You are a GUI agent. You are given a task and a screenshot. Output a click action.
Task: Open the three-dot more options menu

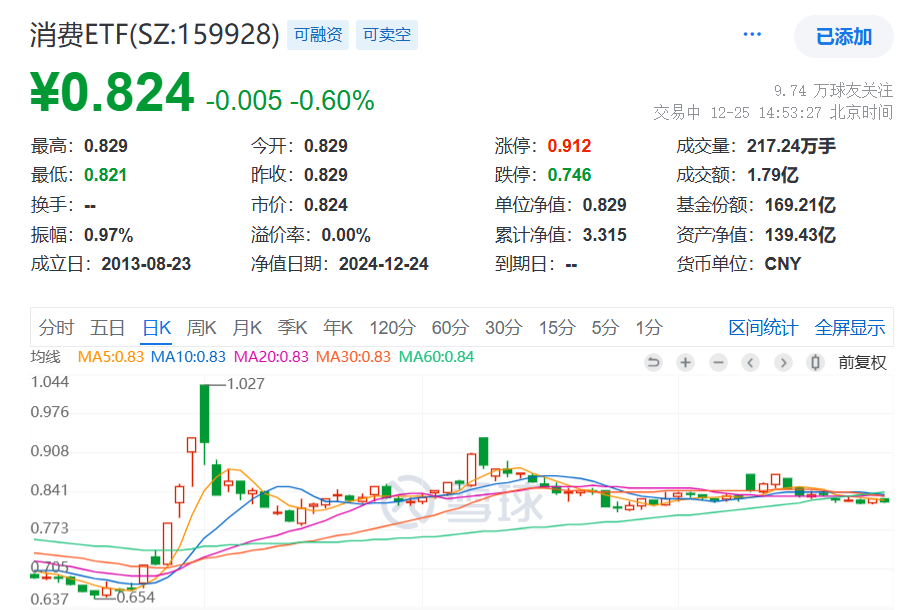click(x=752, y=36)
